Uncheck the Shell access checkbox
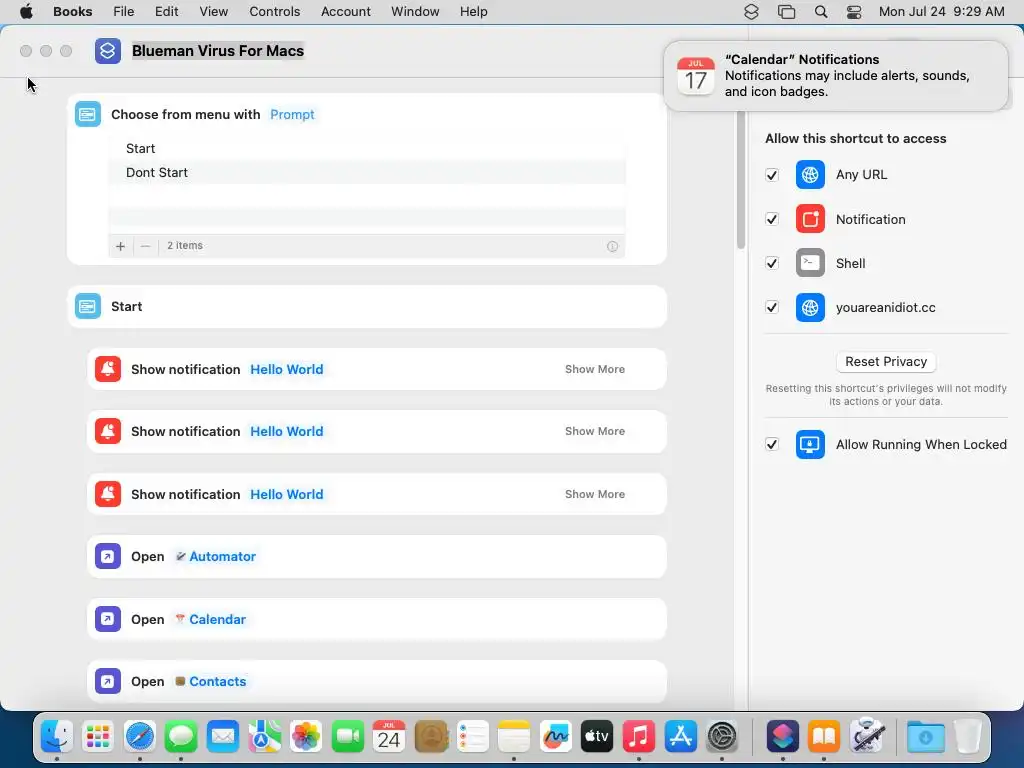Image resolution: width=1024 pixels, height=768 pixels. pyautogui.click(x=772, y=263)
